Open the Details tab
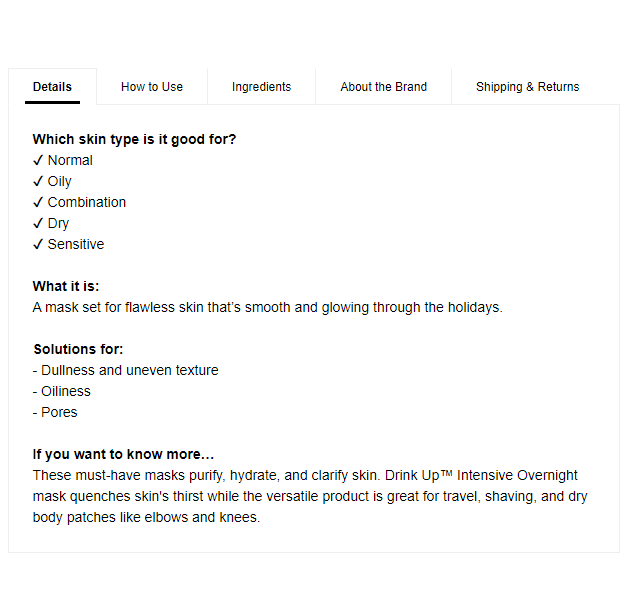Viewport: 630px width, 600px height. [x=52, y=87]
